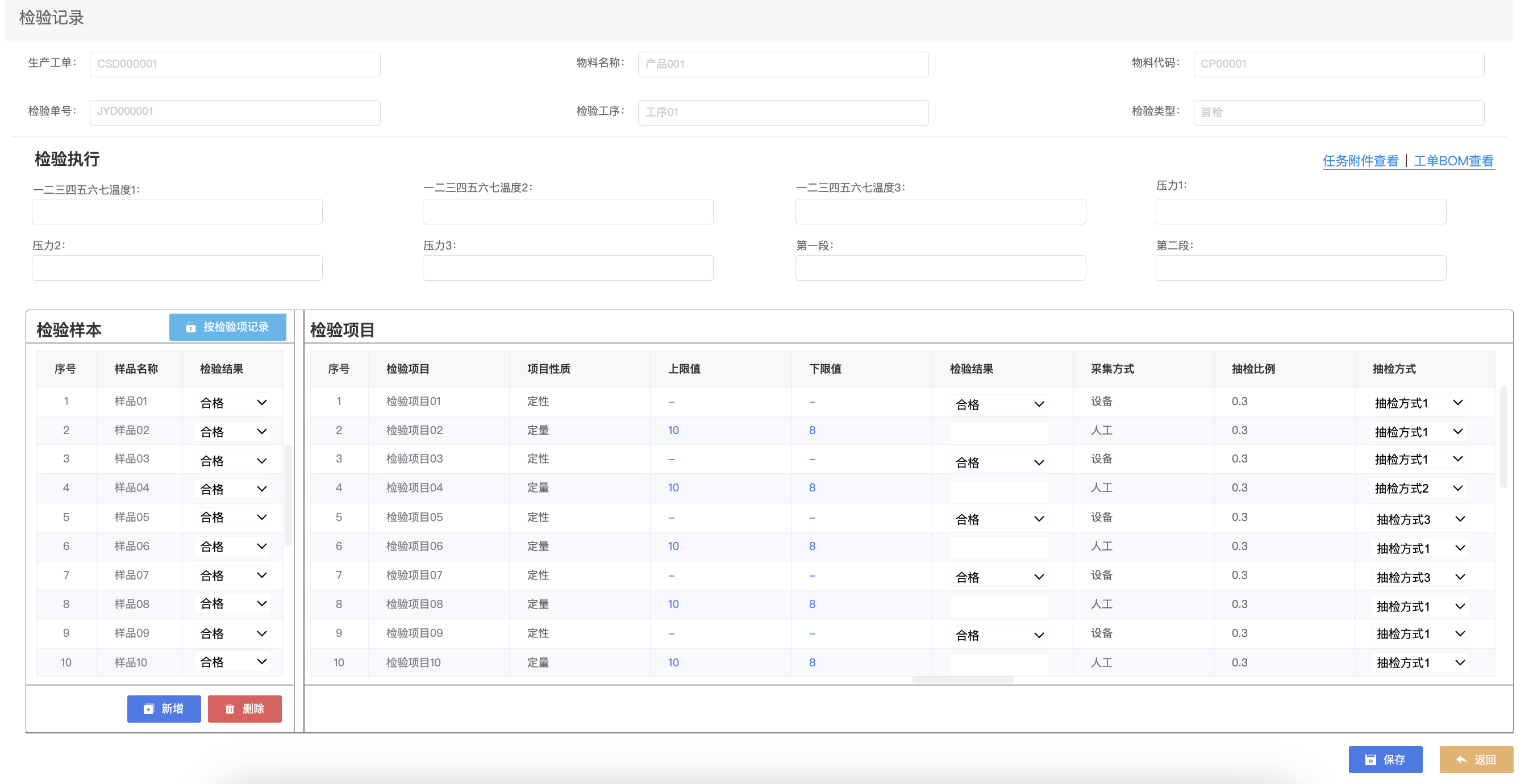
Task: Open 检验结果 dropdown for 检验项目05
Action: (x=998, y=519)
